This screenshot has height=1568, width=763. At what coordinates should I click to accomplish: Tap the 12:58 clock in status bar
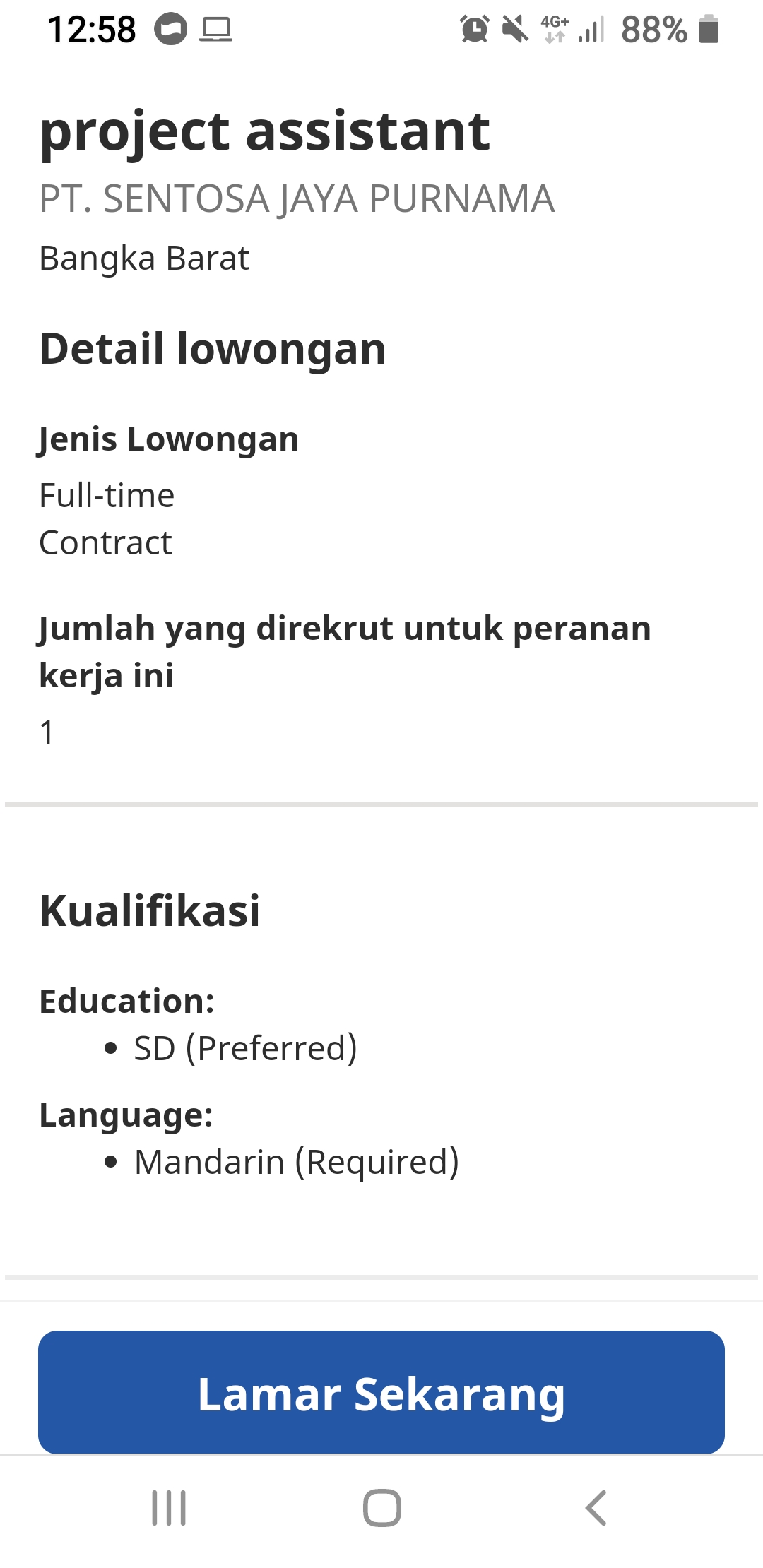[x=91, y=30]
